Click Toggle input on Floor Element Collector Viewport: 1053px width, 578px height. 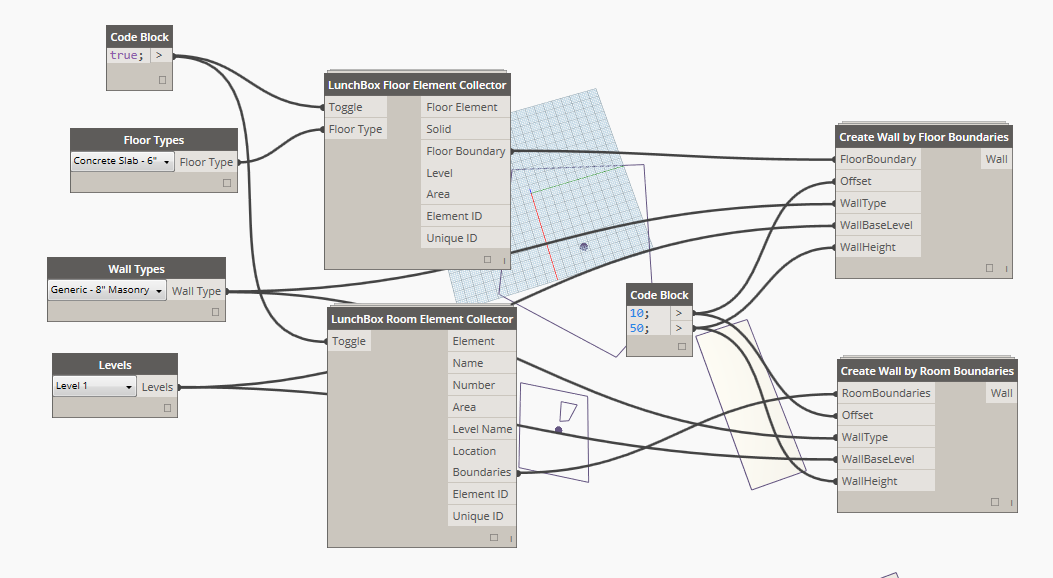(346, 107)
